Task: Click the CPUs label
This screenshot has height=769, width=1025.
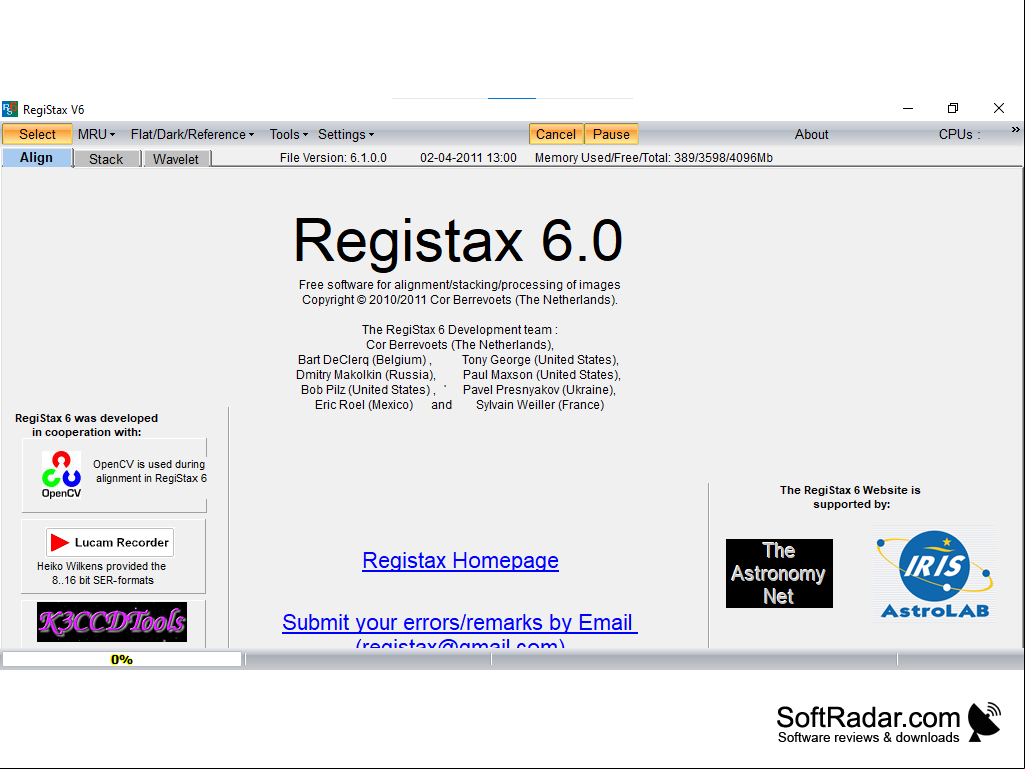Action: pyautogui.click(x=959, y=134)
